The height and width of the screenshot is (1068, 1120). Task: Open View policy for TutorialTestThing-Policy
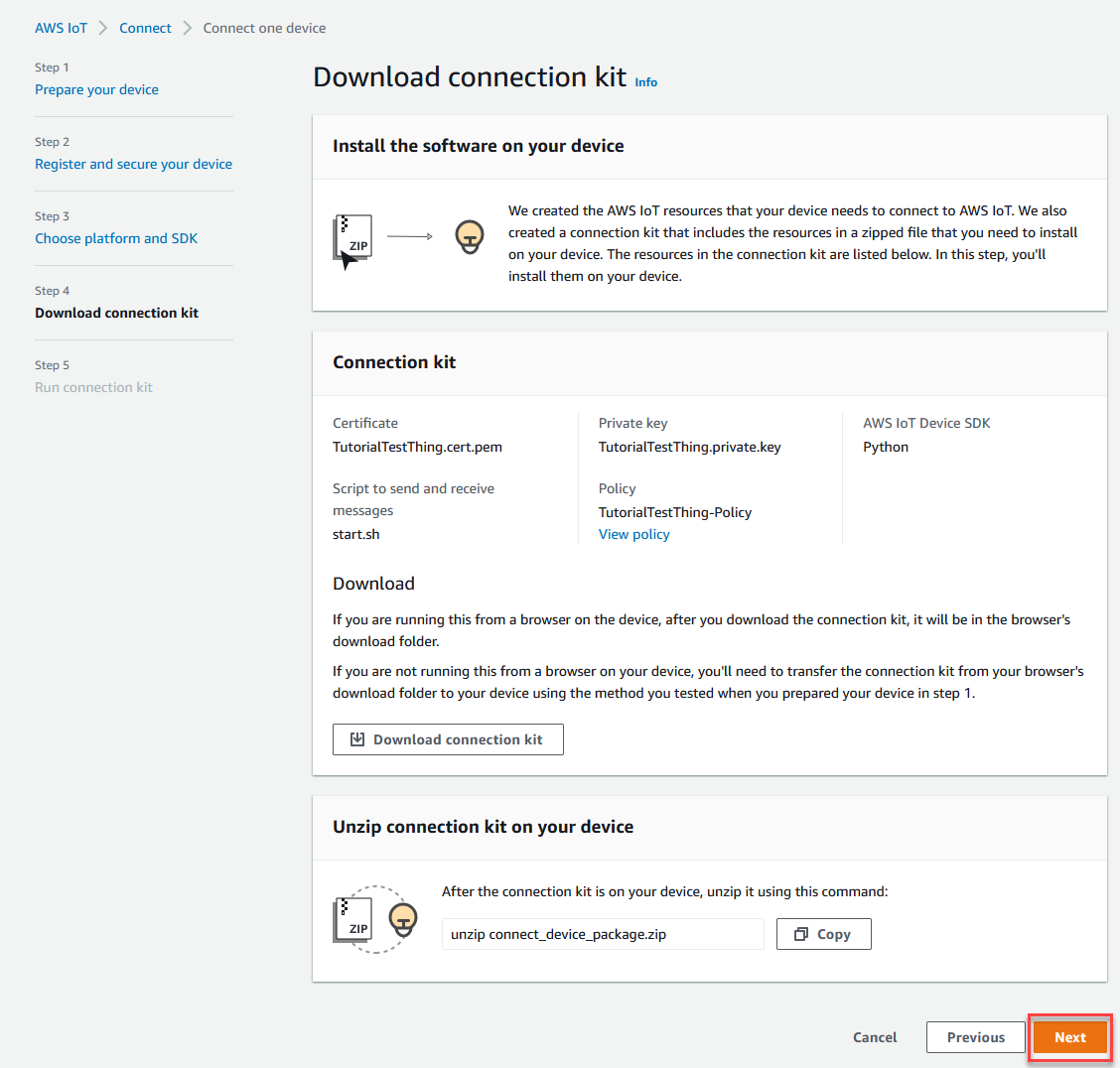click(x=633, y=534)
